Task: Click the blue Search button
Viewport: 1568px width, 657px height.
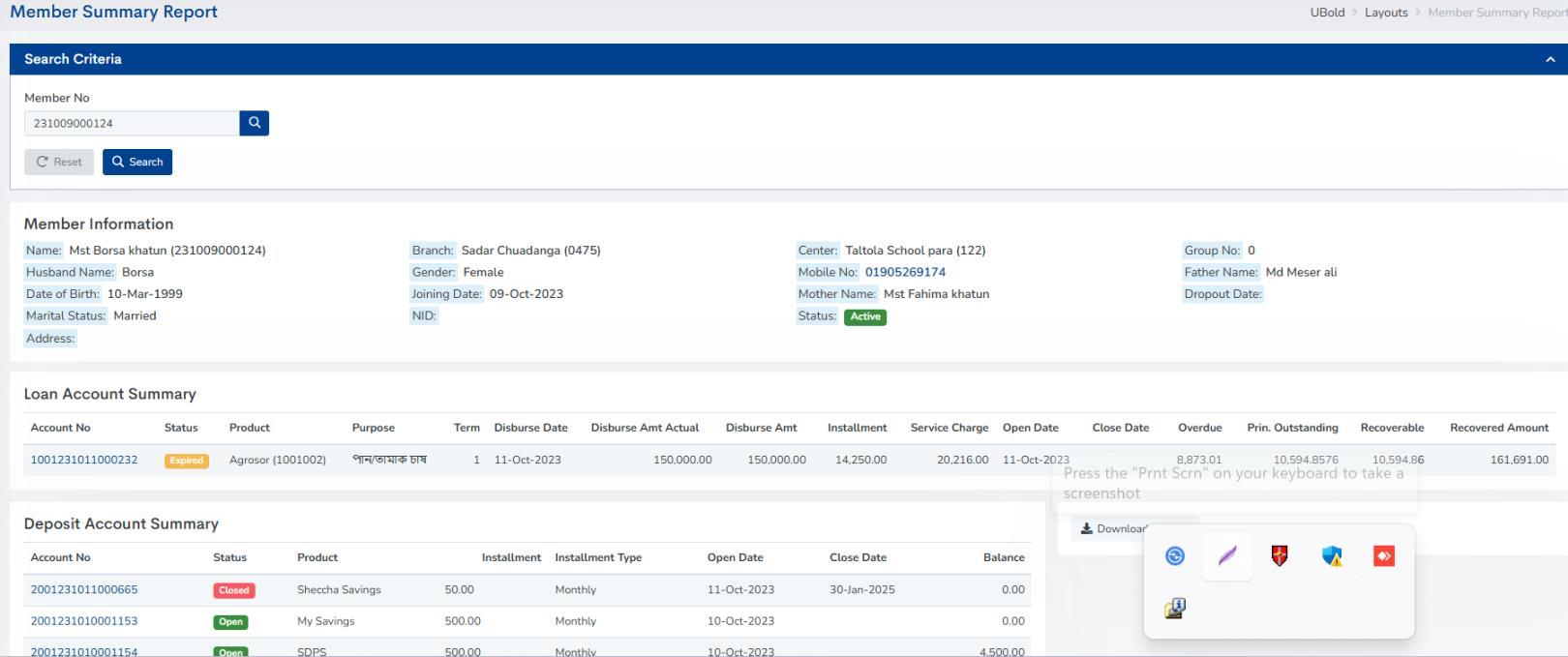Action: 137,162
